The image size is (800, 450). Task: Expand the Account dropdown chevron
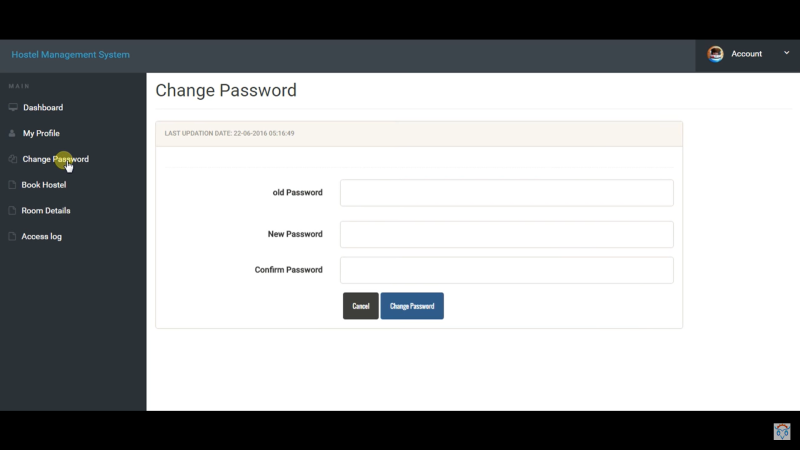(x=786, y=53)
